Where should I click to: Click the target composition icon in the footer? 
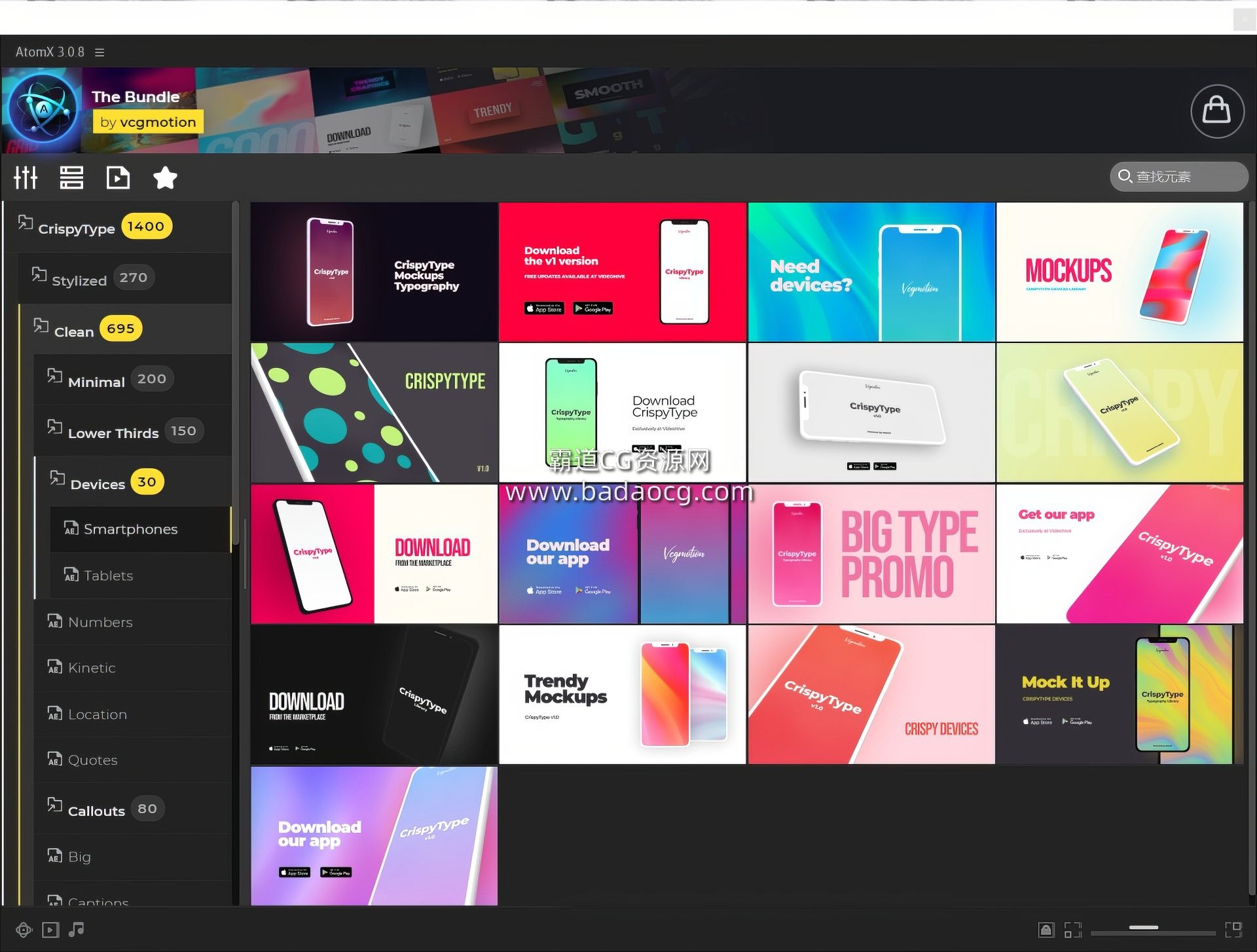(x=24, y=930)
